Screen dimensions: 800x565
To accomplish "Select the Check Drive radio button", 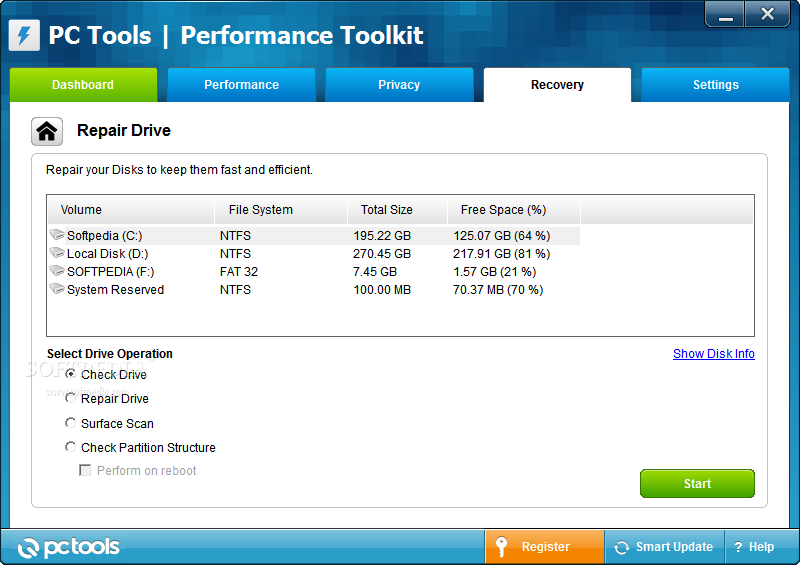I will pyautogui.click(x=70, y=374).
